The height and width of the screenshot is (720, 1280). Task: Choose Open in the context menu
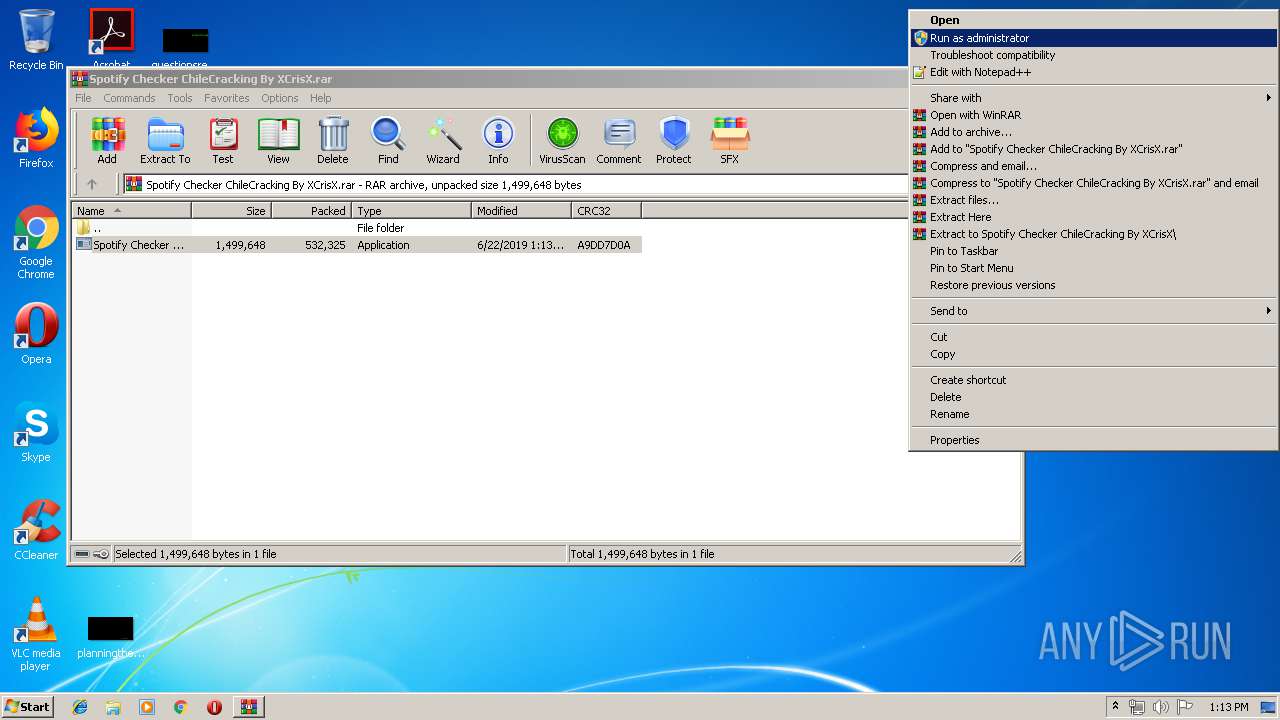[1093, 20]
